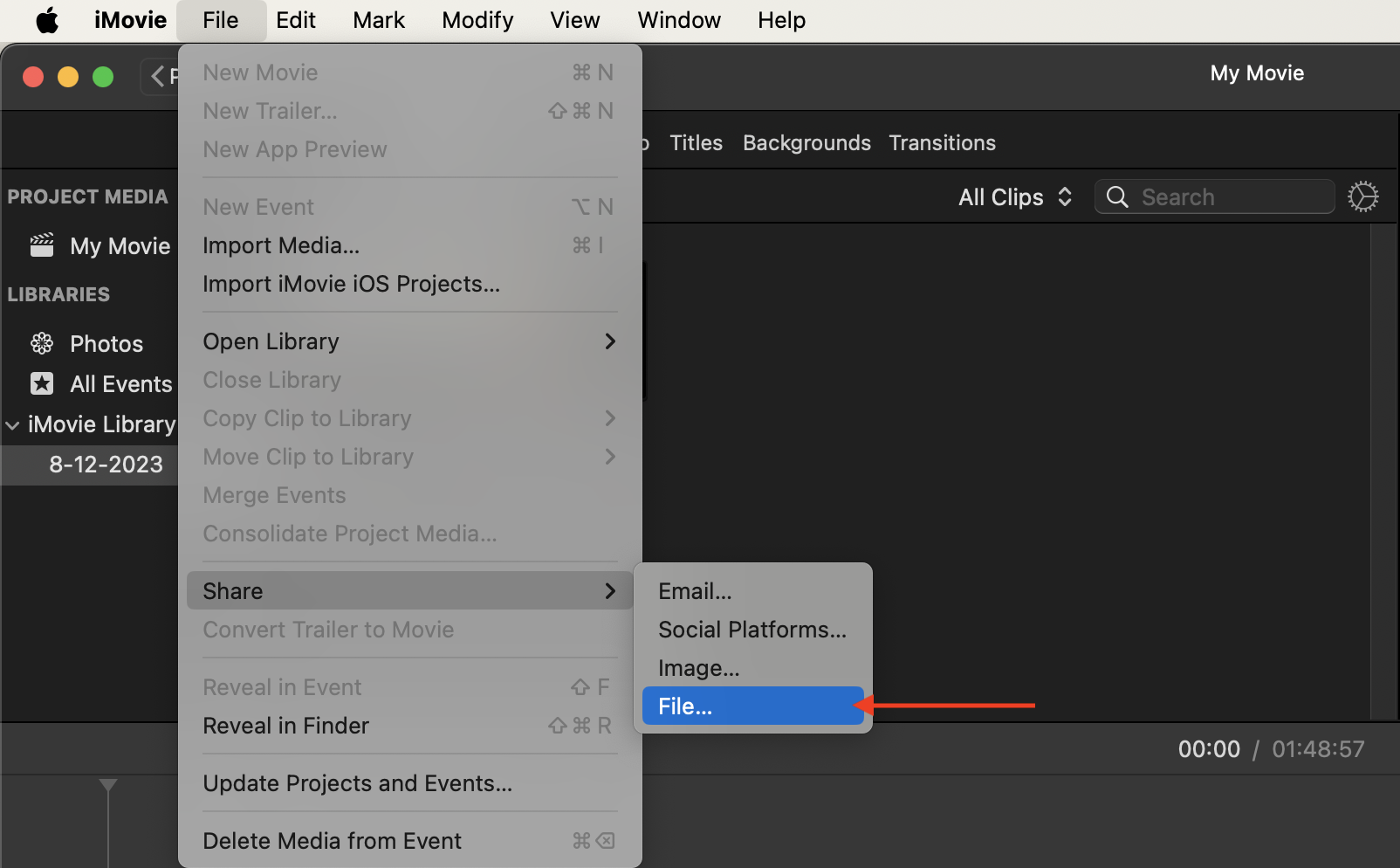
Task: Select All Events in the sidebar
Action: [x=120, y=383]
